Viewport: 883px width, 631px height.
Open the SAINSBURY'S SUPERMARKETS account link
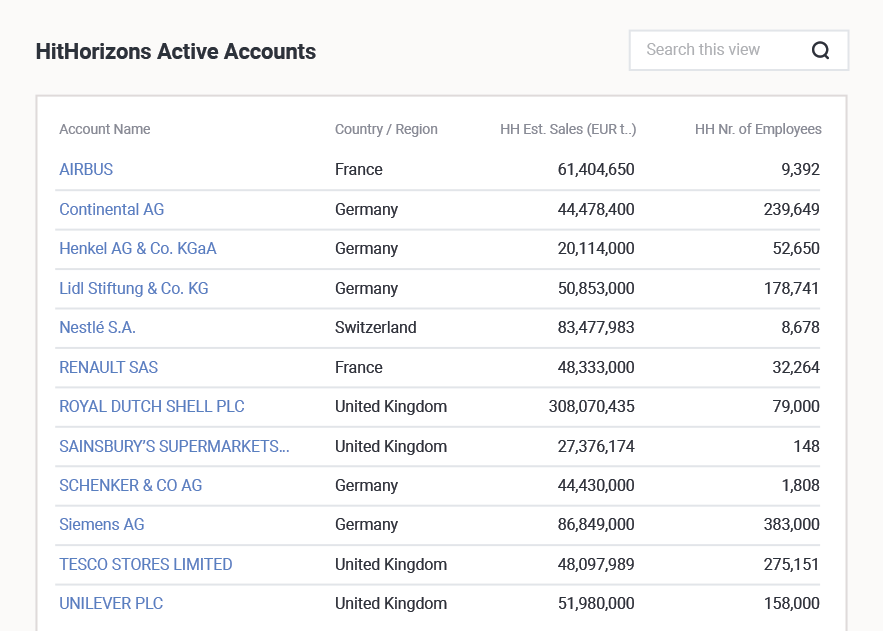pos(175,446)
